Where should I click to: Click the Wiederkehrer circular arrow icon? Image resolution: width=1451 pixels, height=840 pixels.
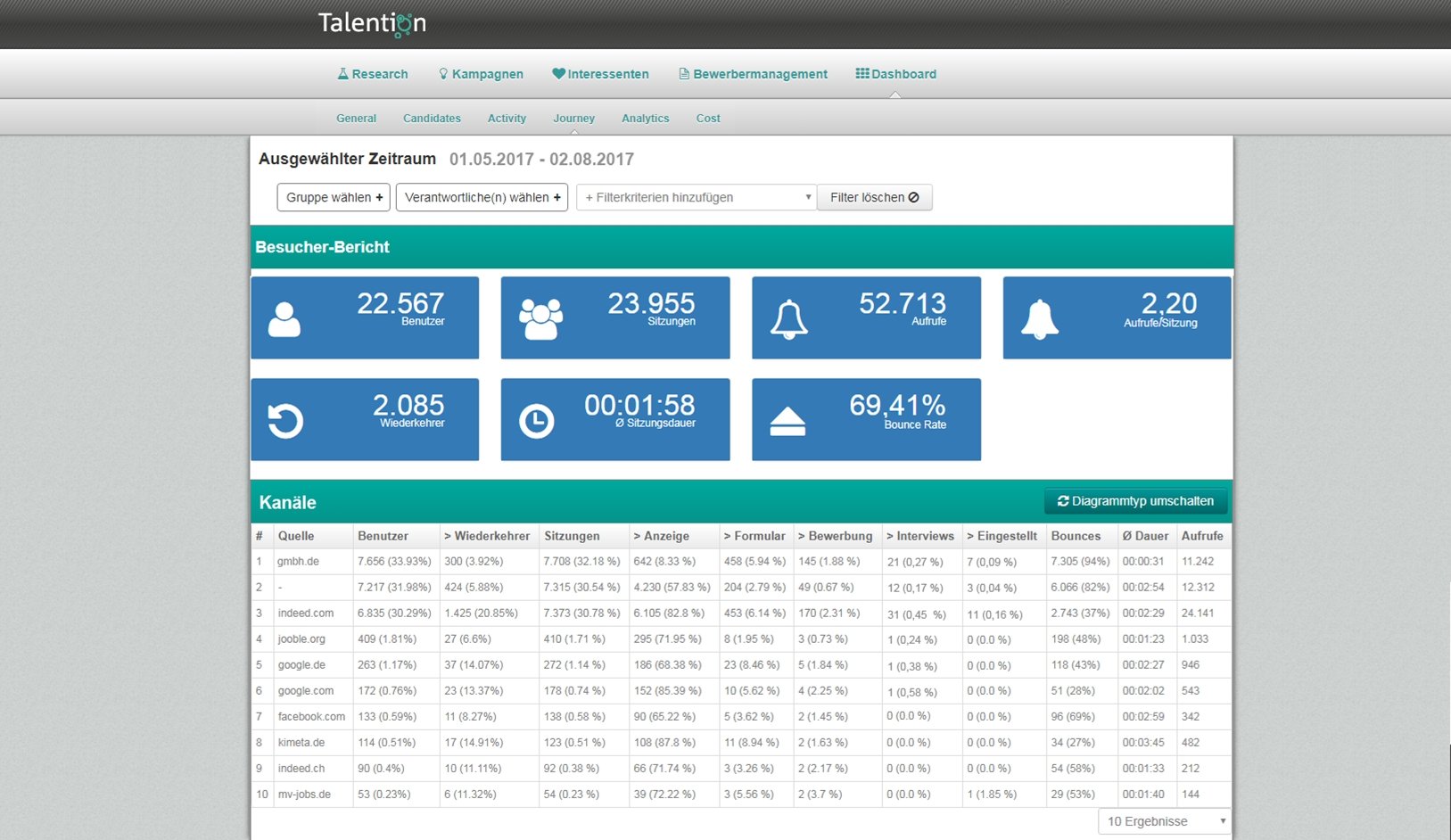tap(285, 421)
